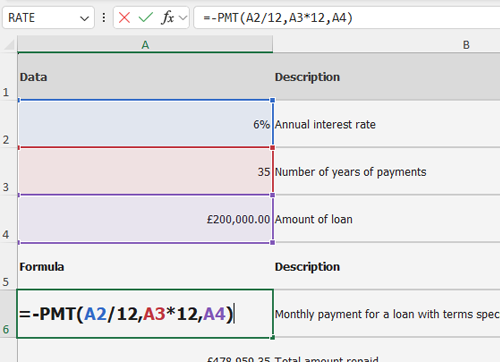Select column A header
Viewport: 500px width, 362px height.
[145, 45]
